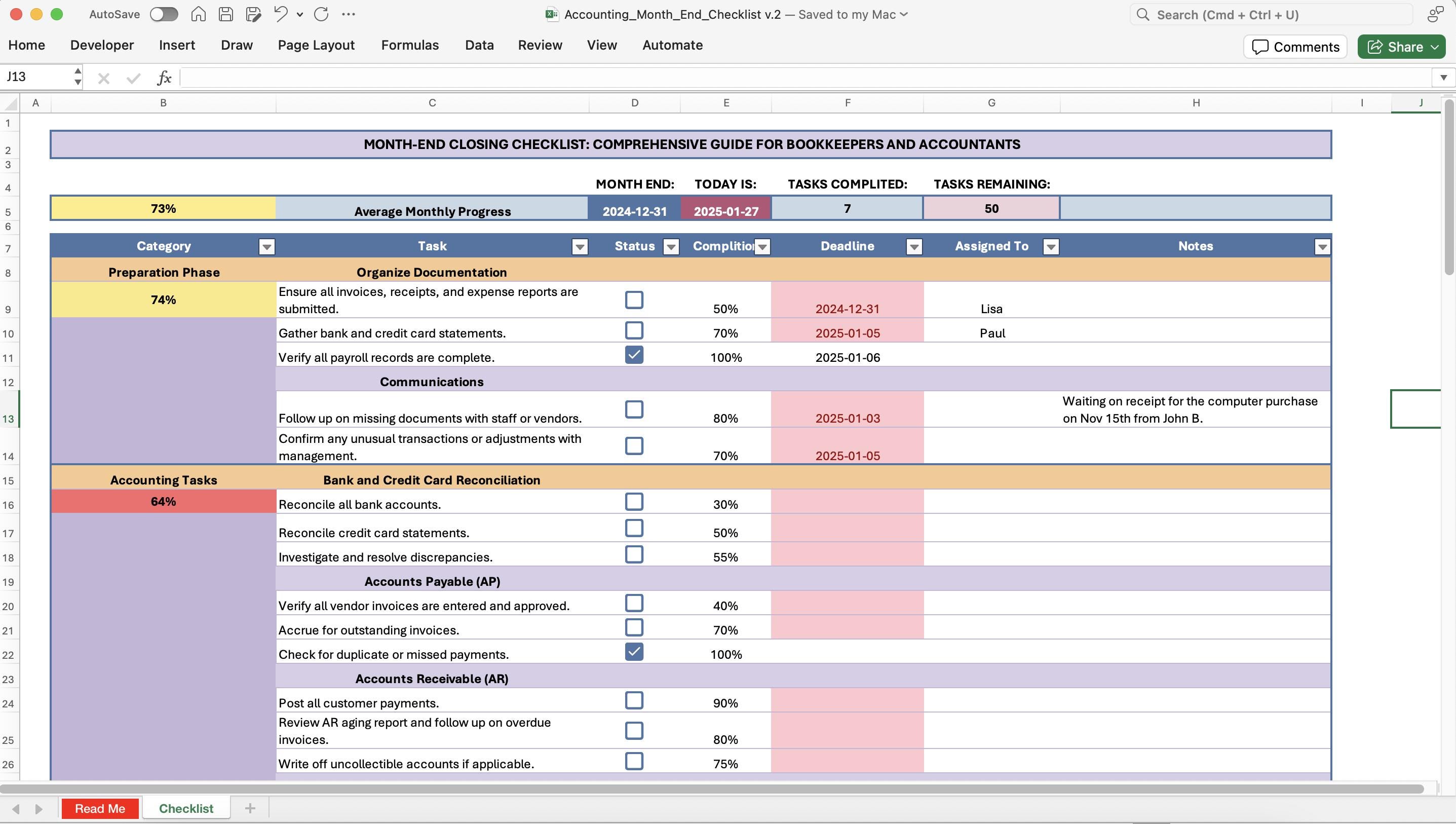
Task: Open the Insert Function dialog with fx icon
Action: pos(164,78)
